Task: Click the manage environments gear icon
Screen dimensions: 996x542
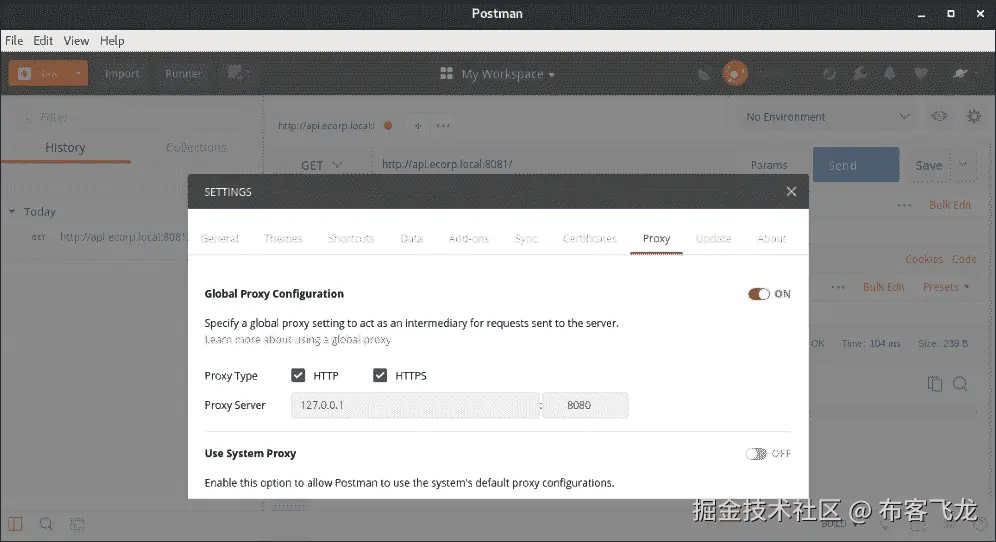Action: [973, 116]
